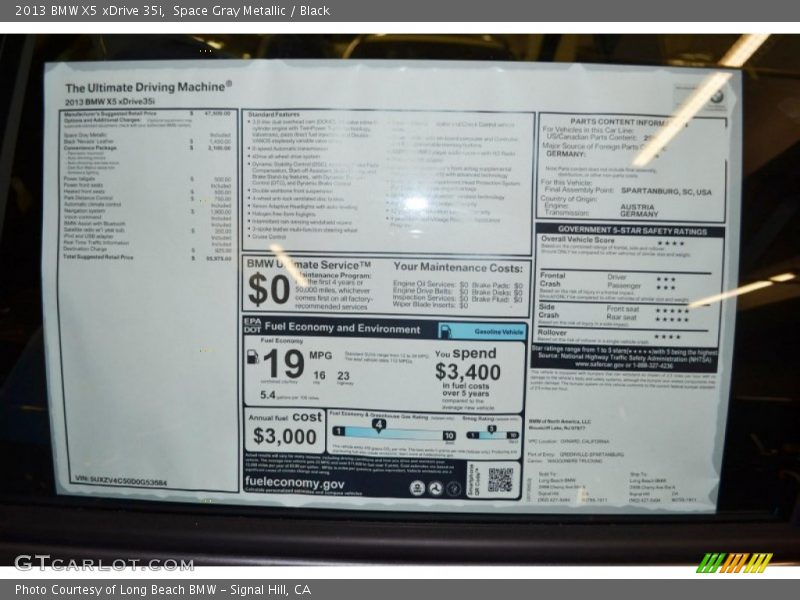Click the 'Gasoline Vehicle' label
This screenshot has width=800, height=600.
point(498,332)
